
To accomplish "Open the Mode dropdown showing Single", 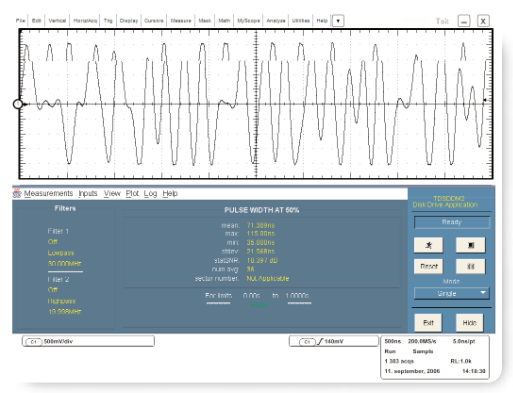I will point(452,294).
